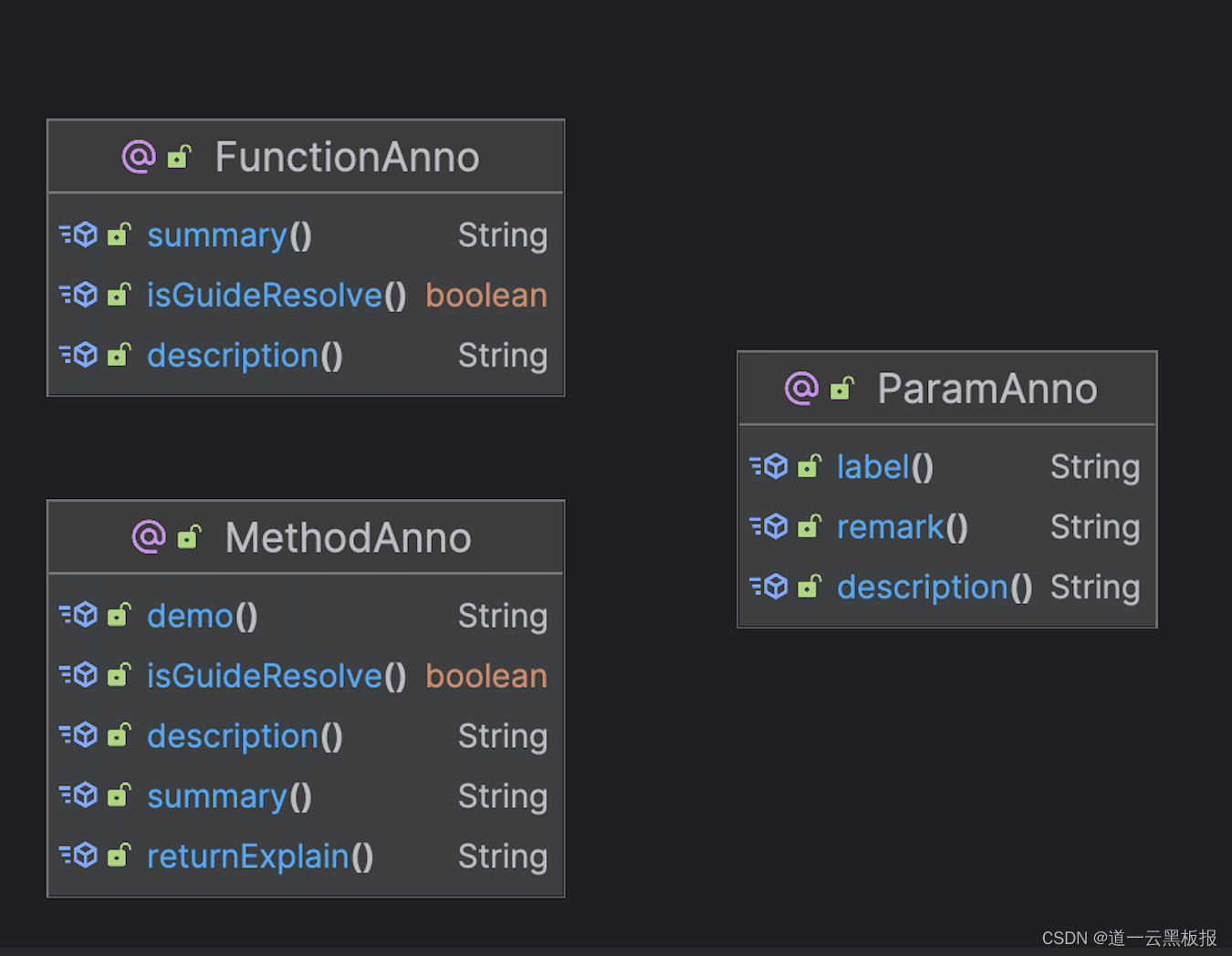Click the annotation @ icon beside FunctionAnno
1232x956 pixels.
pos(139,157)
